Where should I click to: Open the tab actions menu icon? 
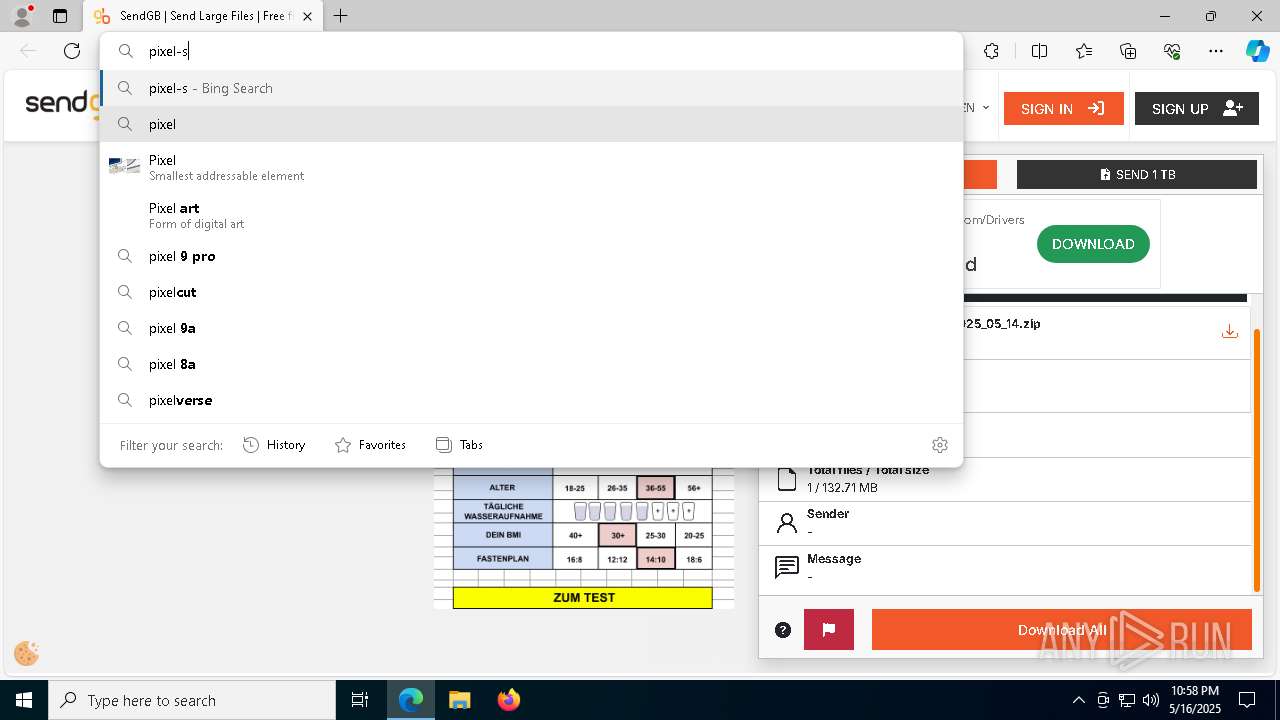click(60, 16)
